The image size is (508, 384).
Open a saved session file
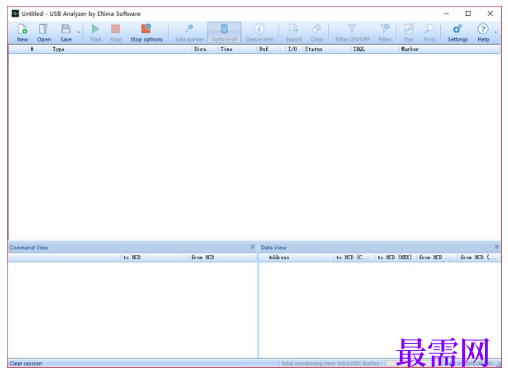click(x=44, y=33)
